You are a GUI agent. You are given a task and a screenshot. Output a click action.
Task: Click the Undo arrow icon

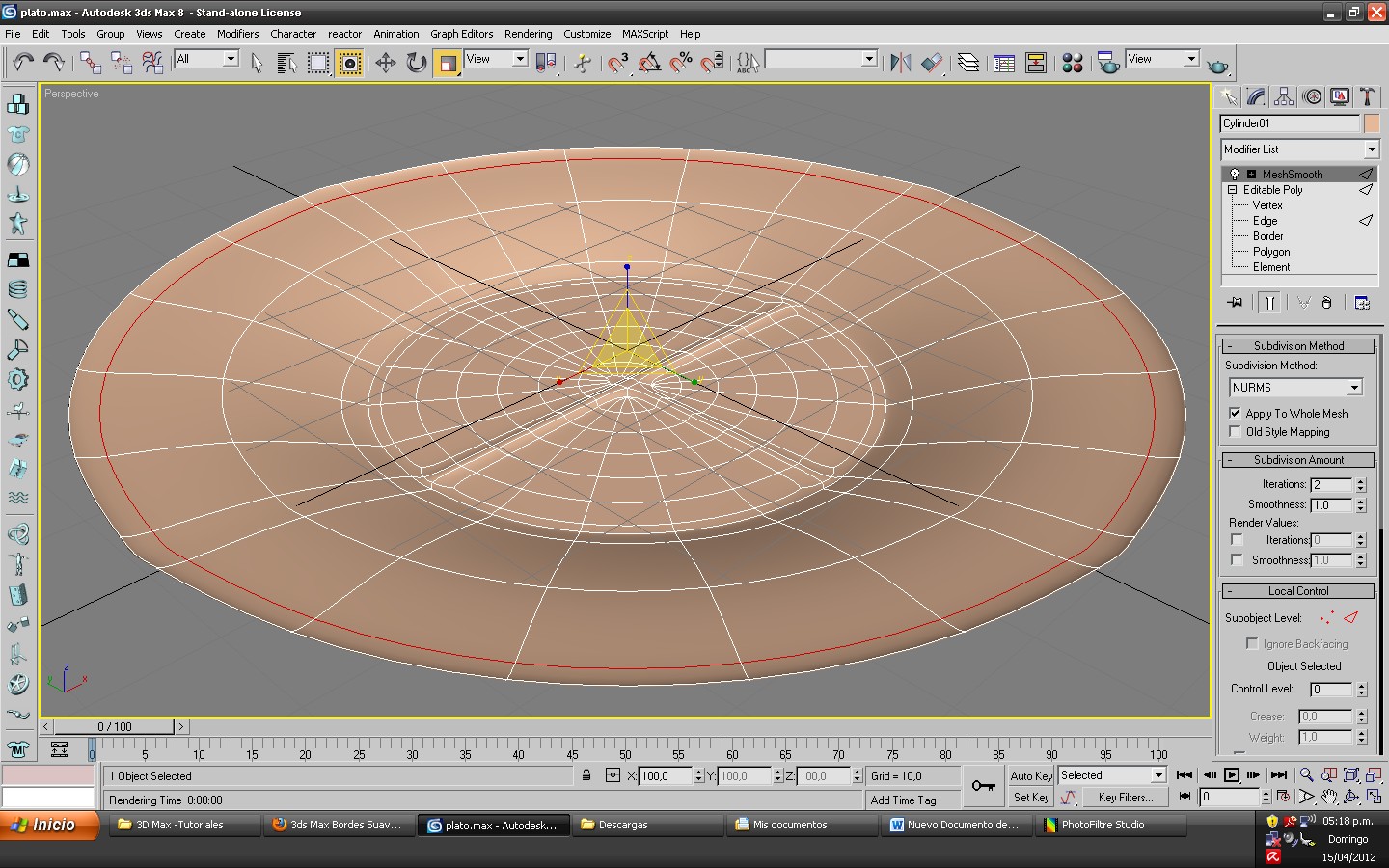pos(22,63)
